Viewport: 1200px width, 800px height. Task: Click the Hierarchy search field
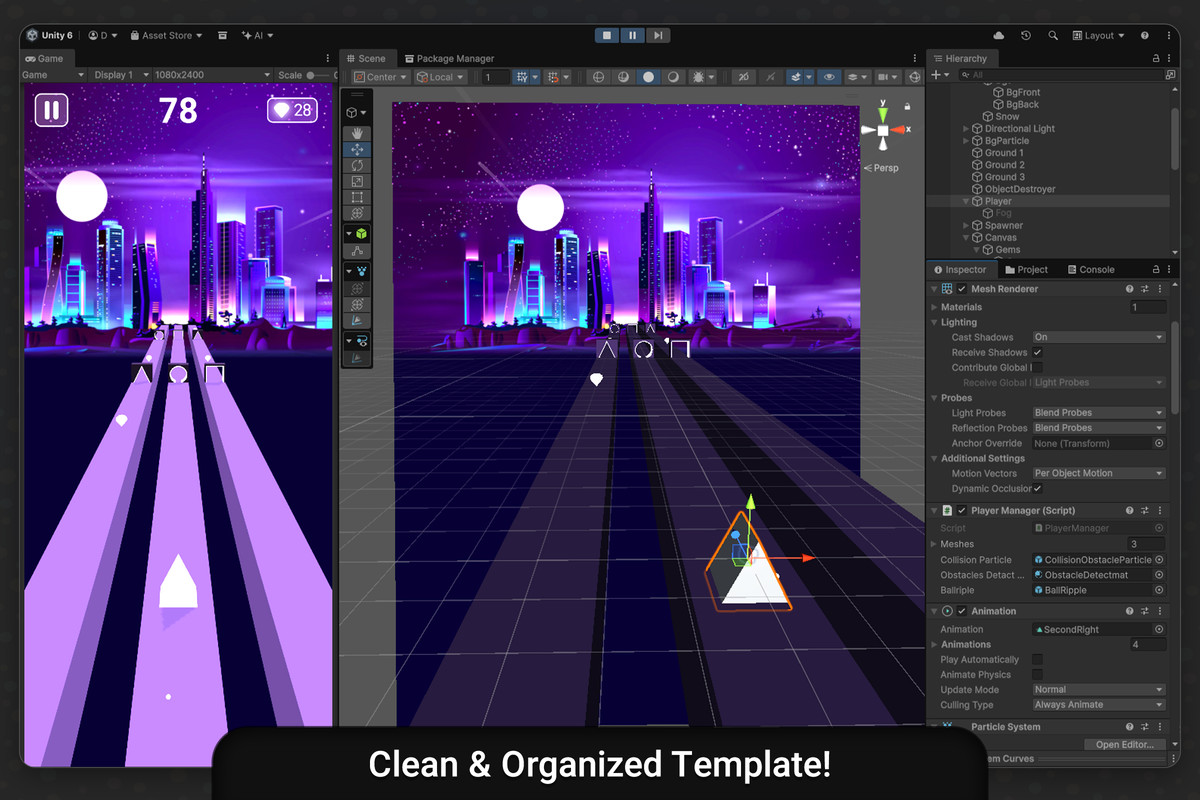1060,75
